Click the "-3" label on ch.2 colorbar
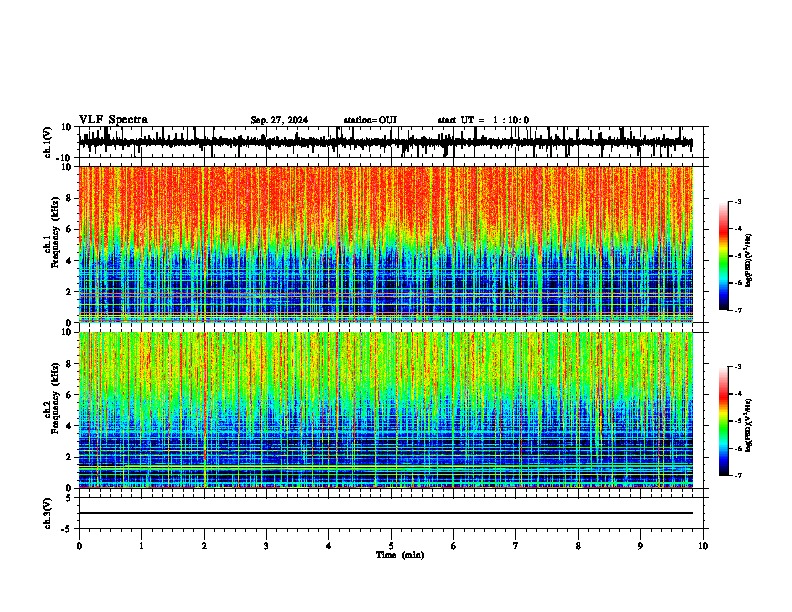The height and width of the screenshot is (612, 792). [x=737, y=367]
